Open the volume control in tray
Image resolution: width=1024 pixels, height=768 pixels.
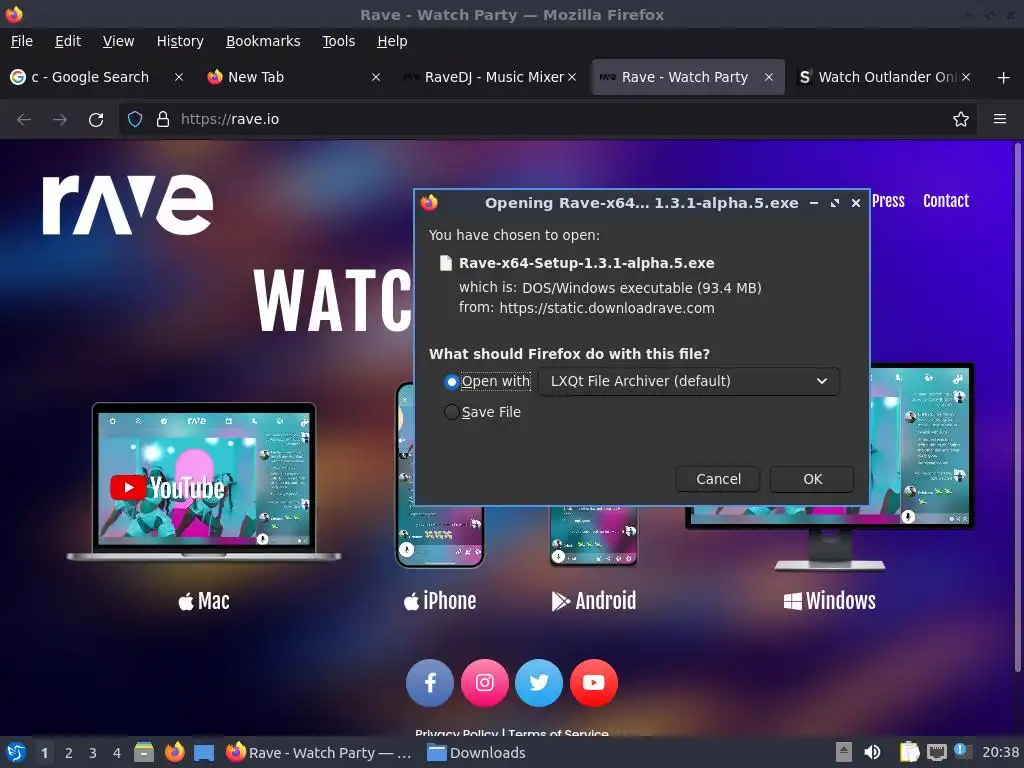click(x=872, y=753)
